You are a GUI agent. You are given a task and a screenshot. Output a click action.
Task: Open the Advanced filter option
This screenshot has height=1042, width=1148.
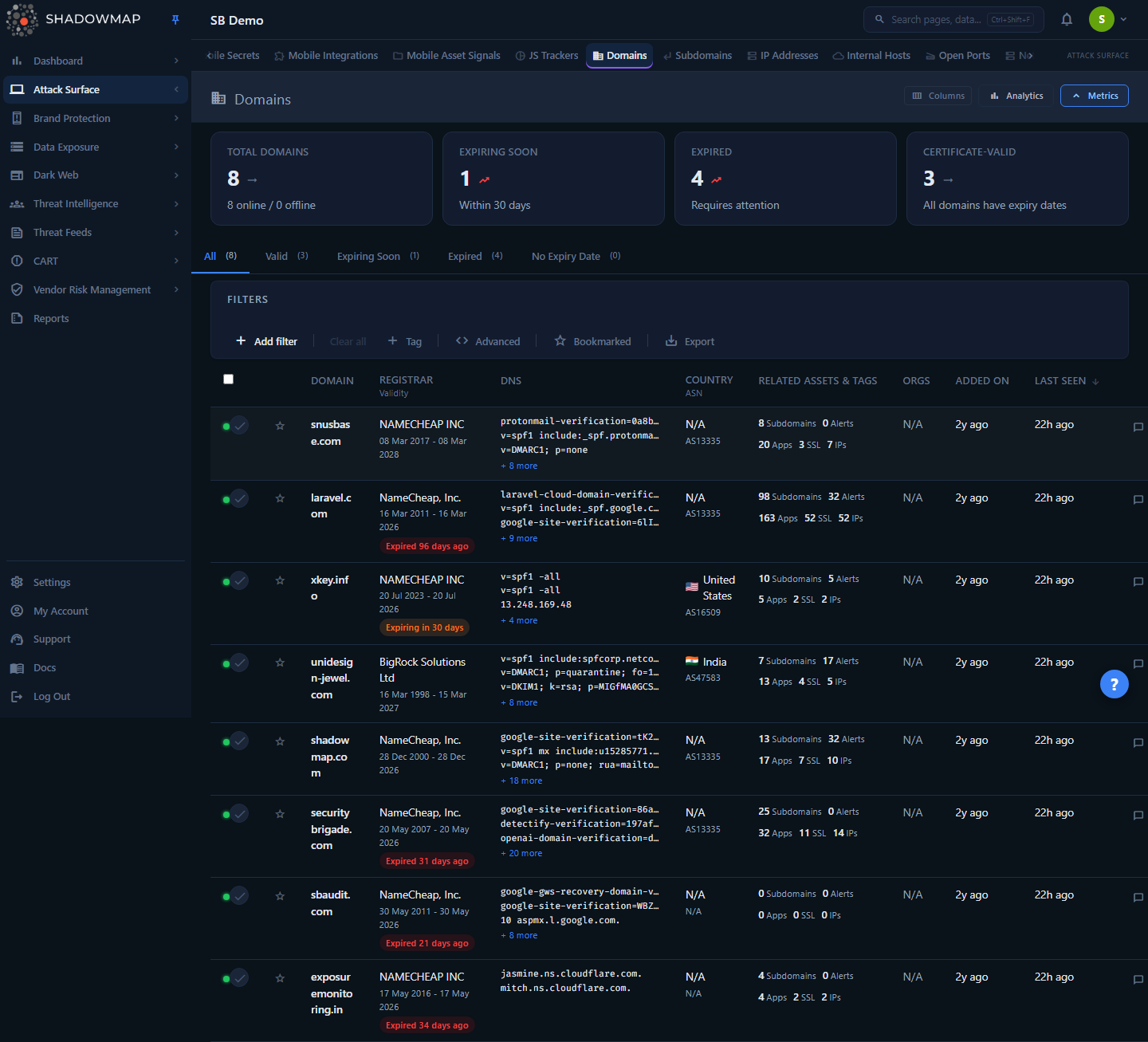click(x=488, y=341)
